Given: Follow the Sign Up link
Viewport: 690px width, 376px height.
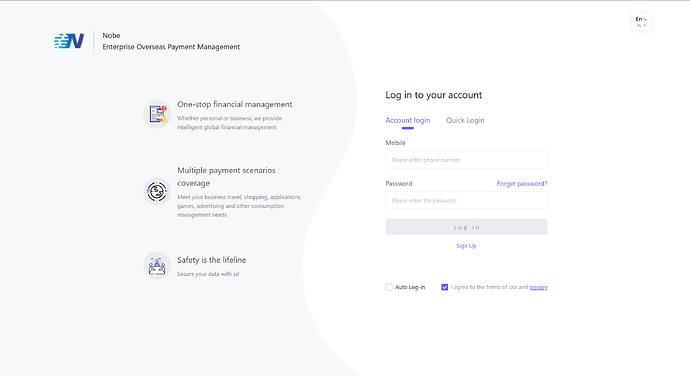Looking at the screenshot, I should pyautogui.click(x=466, y=246).
